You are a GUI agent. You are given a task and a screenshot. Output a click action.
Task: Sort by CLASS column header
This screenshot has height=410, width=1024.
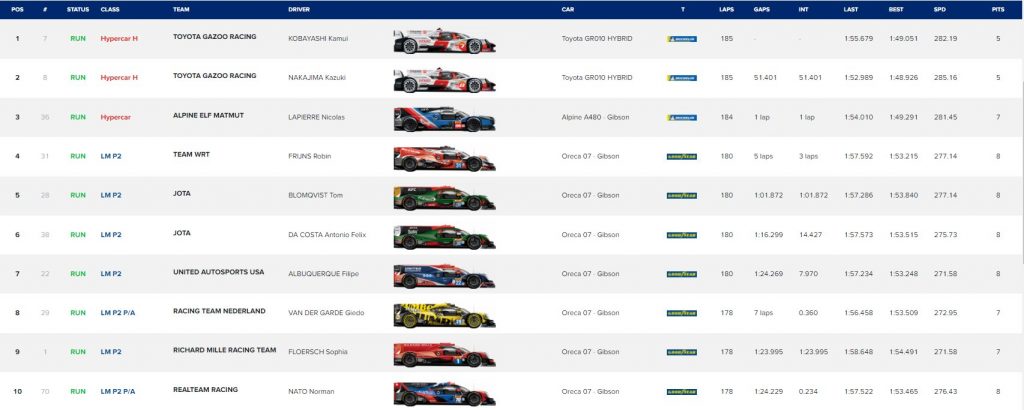coord(110,10)
